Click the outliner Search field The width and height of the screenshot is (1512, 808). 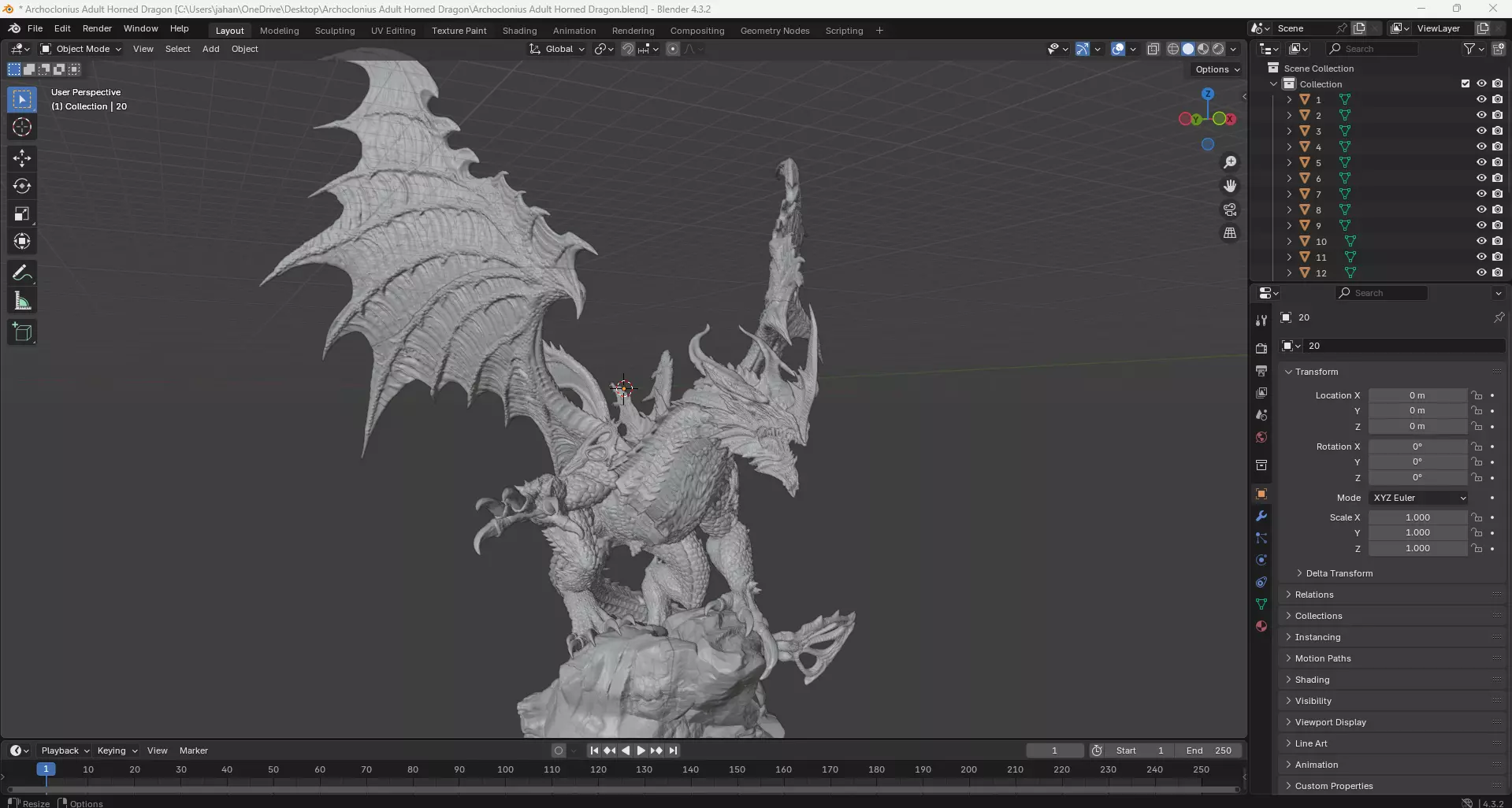pos(1372,49)
